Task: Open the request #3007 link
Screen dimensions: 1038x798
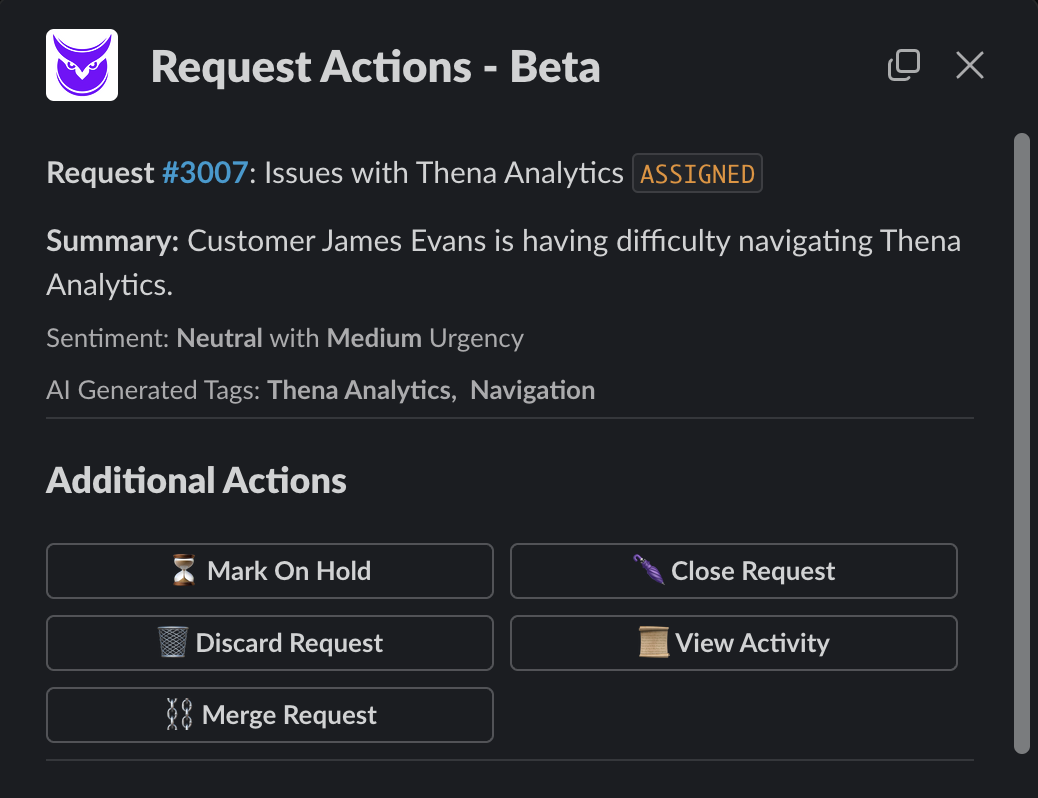Action: (204, 173)
